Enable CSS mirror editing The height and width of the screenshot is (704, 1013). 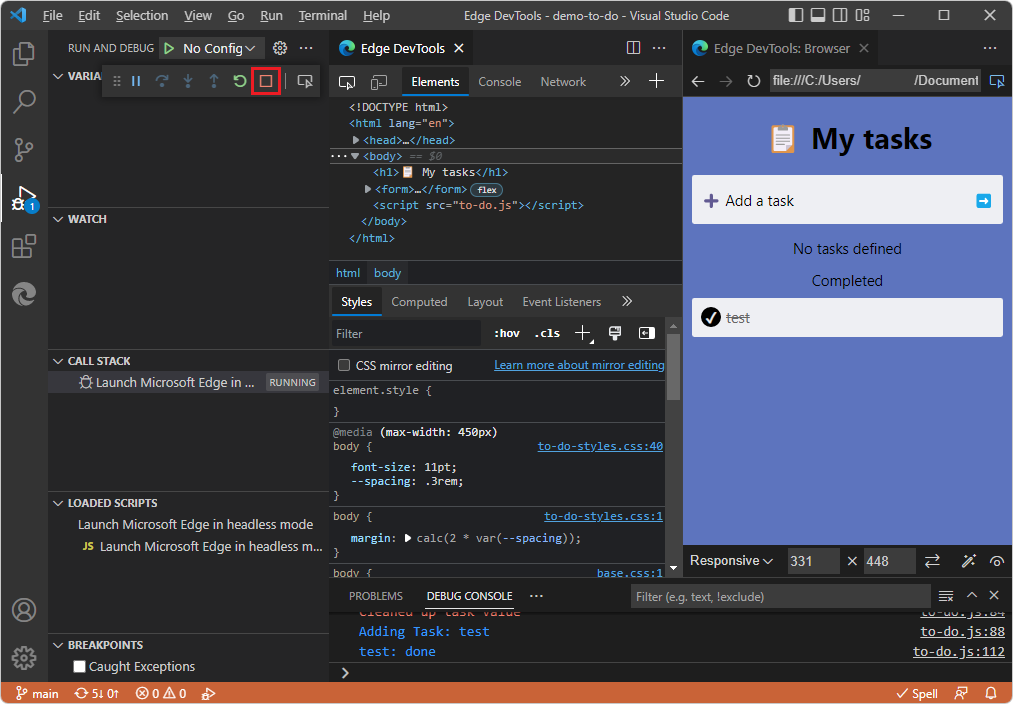point(344,365)
